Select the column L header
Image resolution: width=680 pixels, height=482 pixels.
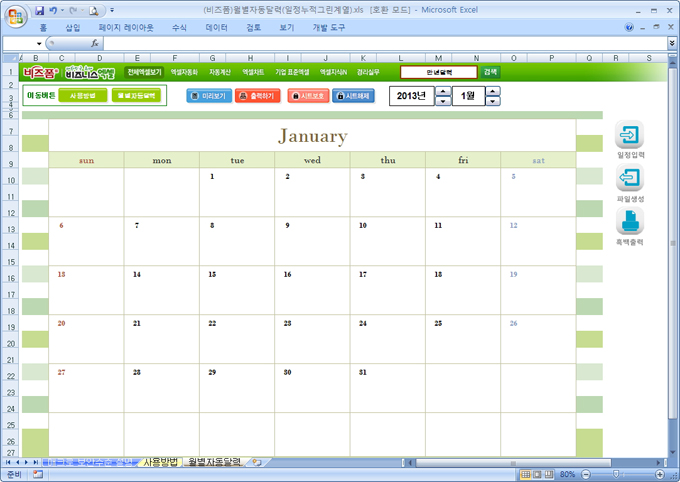point(401,58)
